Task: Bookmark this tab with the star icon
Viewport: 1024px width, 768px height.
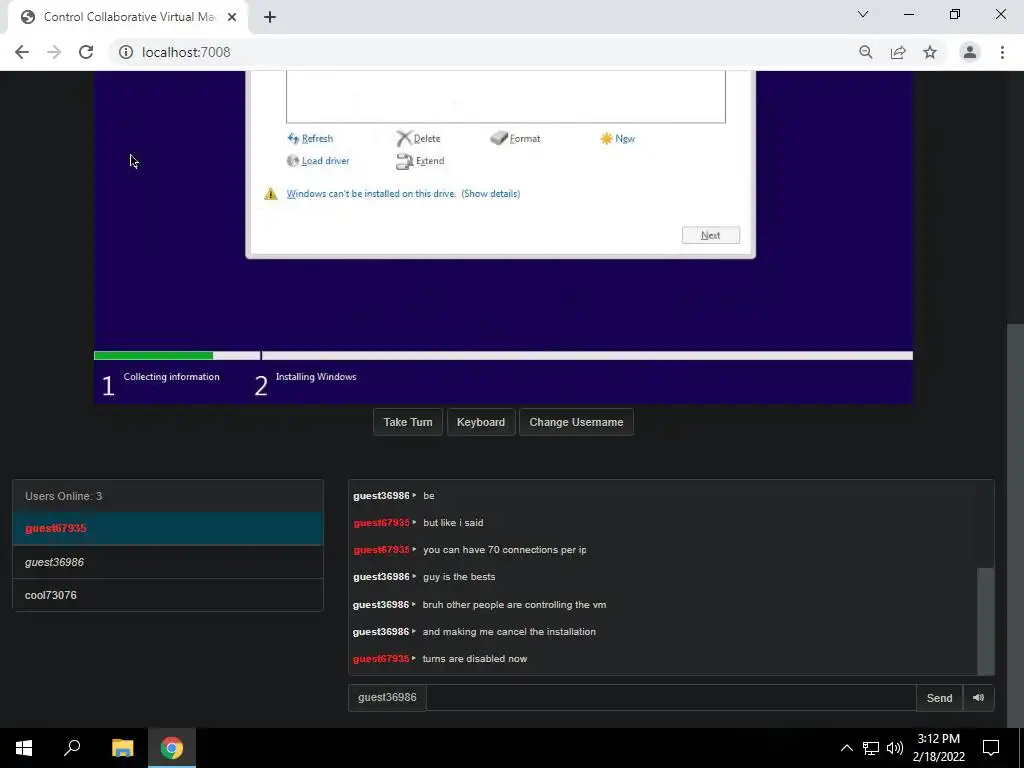Action: coord(930,52)
